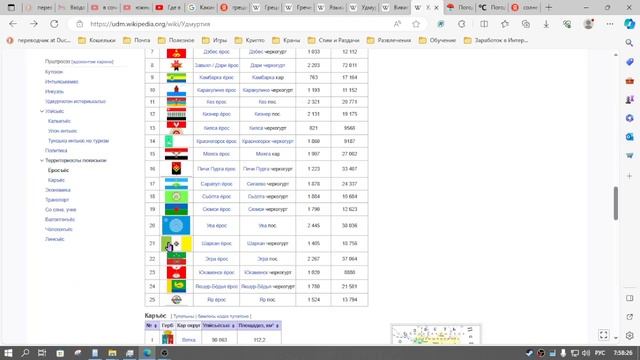Open File Explorer folder on taskbar
The height and width of the screenshot is (360, 640).
[x=112, y=353]
